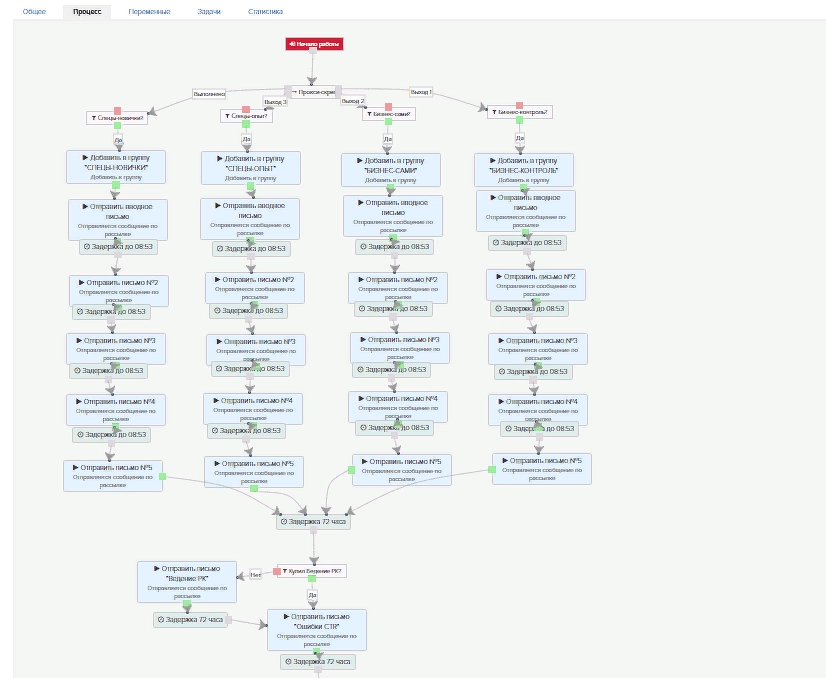
Task: Click the Спецы-новички? condition block
Action: 117,117
